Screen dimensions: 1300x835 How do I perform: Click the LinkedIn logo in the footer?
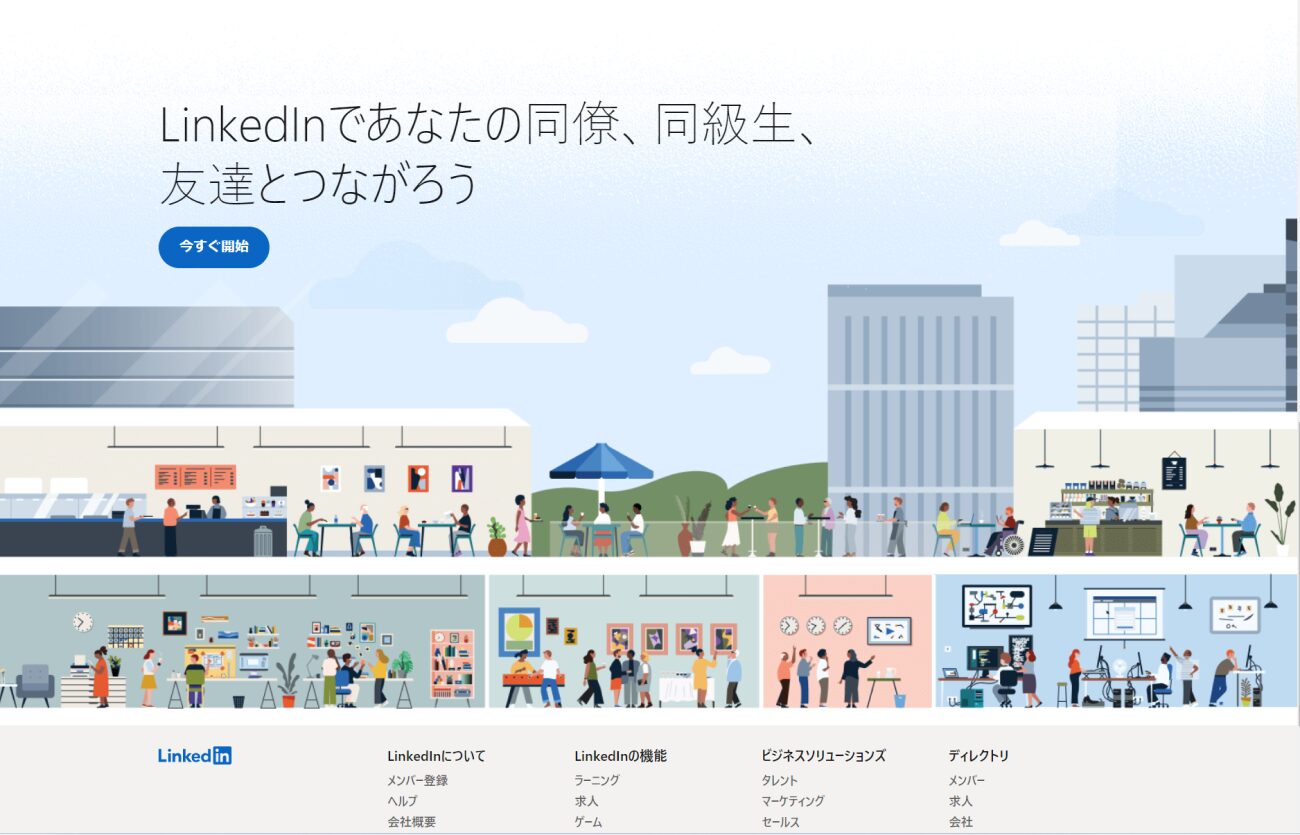(x=195, y=756)
